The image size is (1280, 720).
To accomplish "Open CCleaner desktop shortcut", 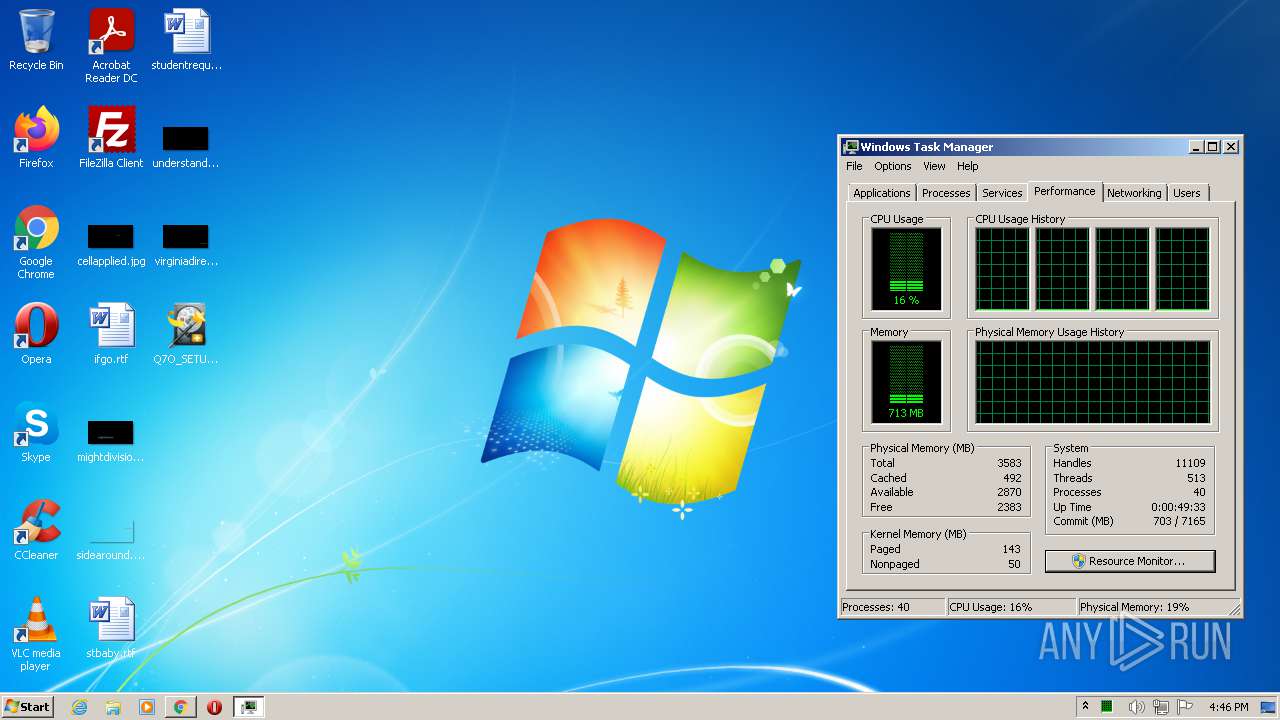I will click(36, 530).
